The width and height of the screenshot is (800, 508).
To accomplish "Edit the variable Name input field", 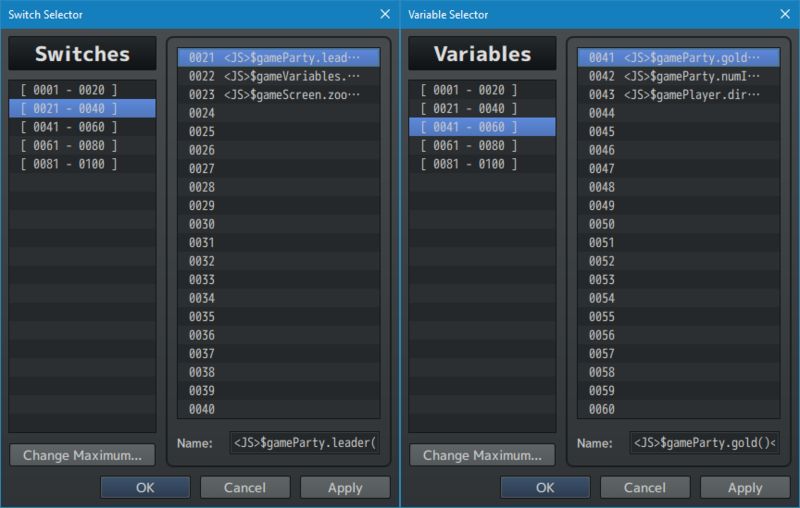I will click(704, 442).
